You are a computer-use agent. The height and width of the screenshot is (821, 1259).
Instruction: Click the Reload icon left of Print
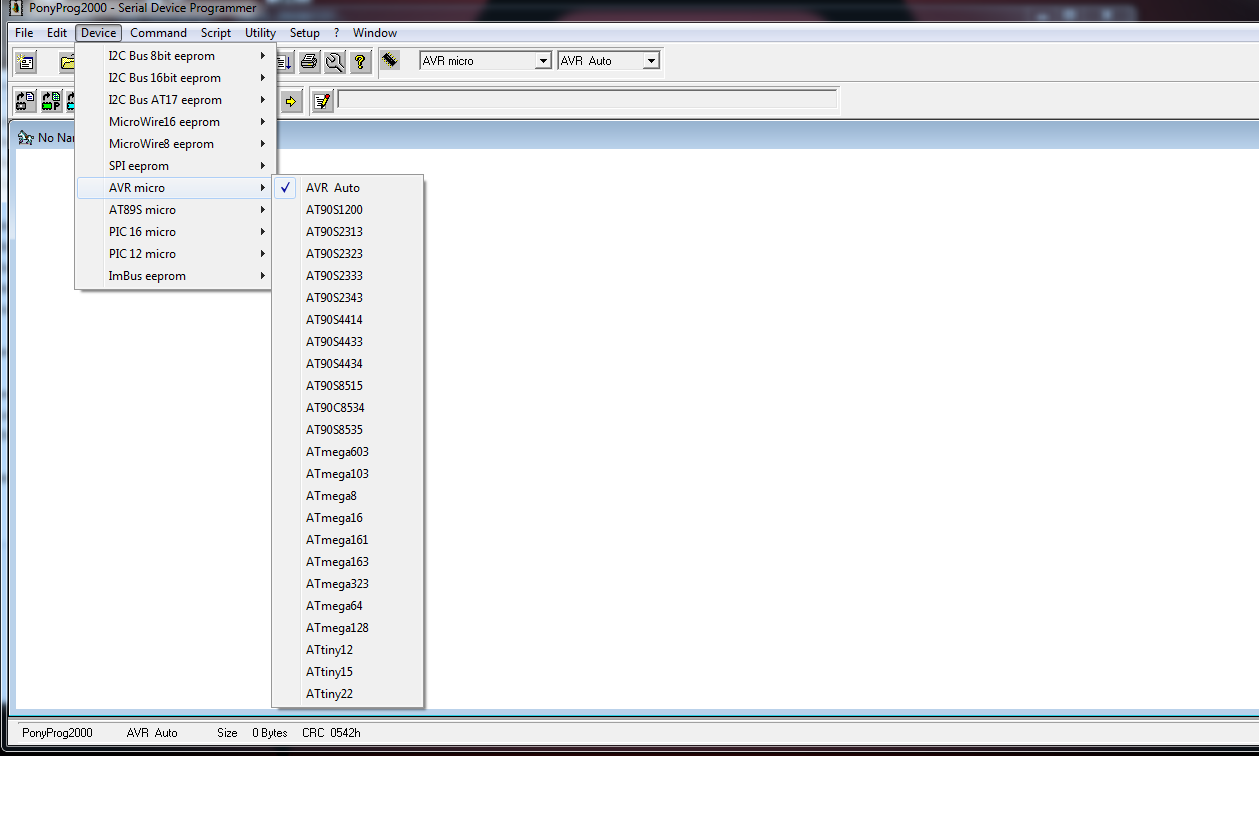coord(285,62)
